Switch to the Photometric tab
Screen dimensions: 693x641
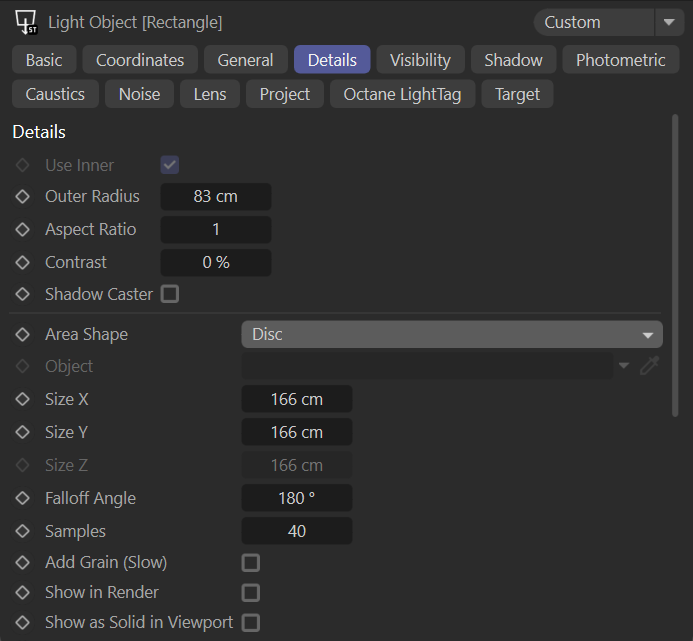pyautogui.click(x=620, y=60)
